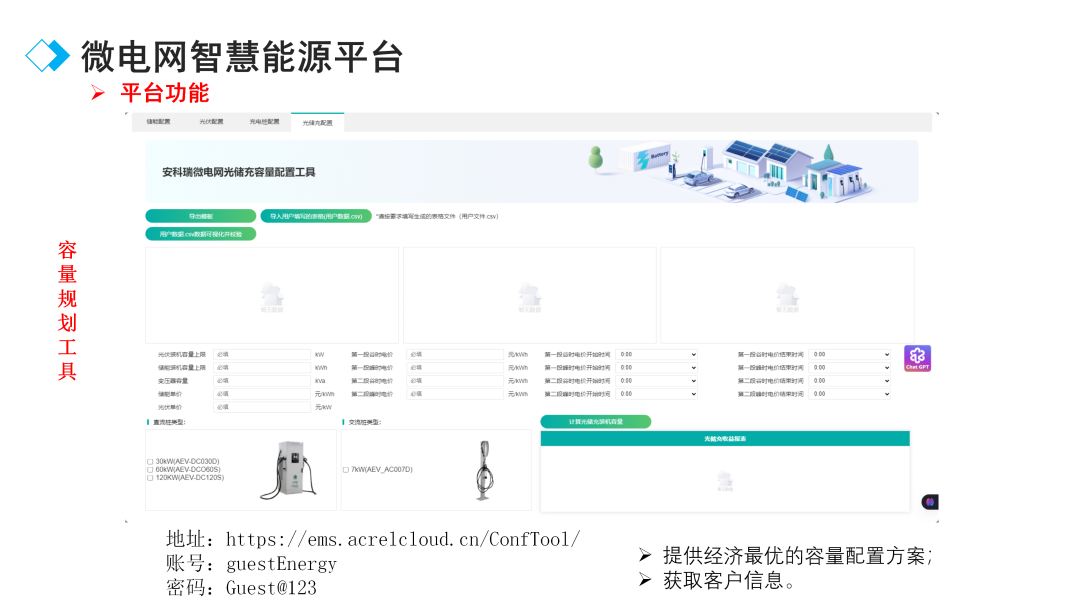Screen dimensions: 1080x608
Task: Click the 导出模板 button
Action: [x=202, y=215]
